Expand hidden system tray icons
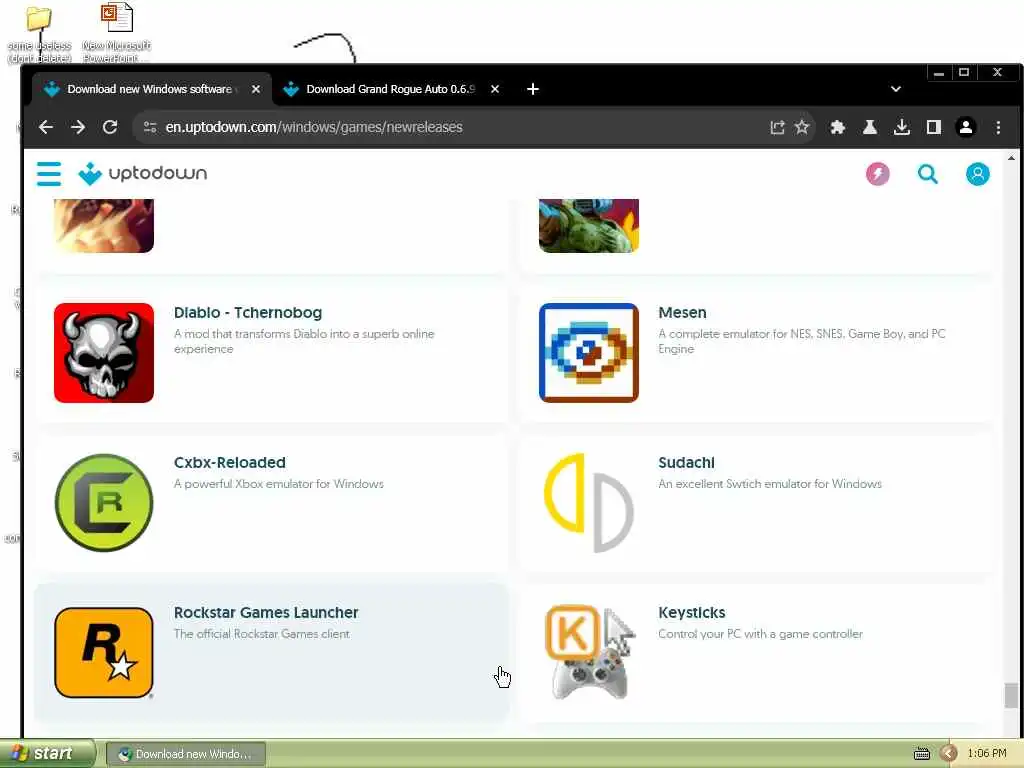 pos(948,754)
